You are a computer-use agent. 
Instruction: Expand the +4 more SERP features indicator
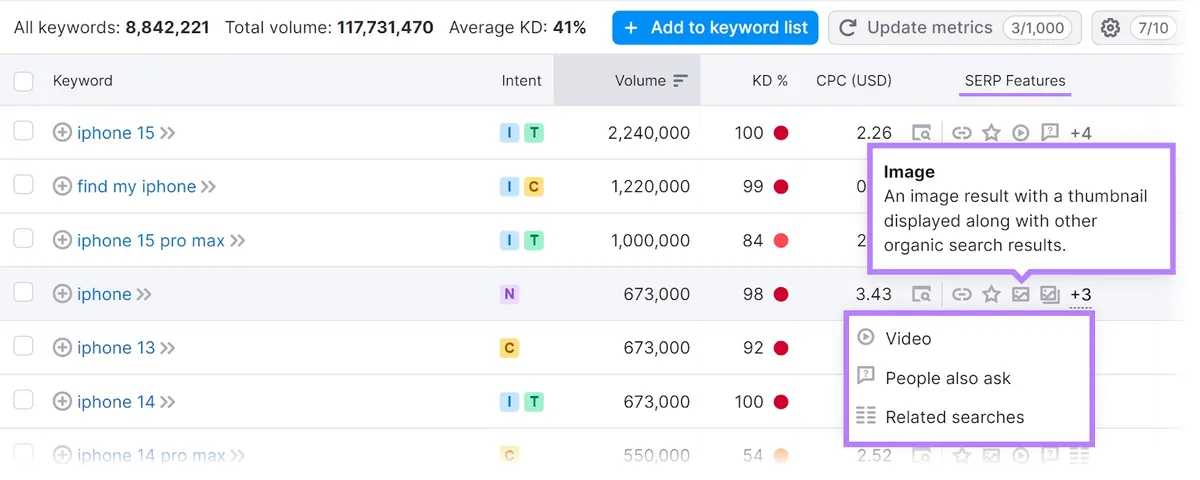click(1080, 133)
